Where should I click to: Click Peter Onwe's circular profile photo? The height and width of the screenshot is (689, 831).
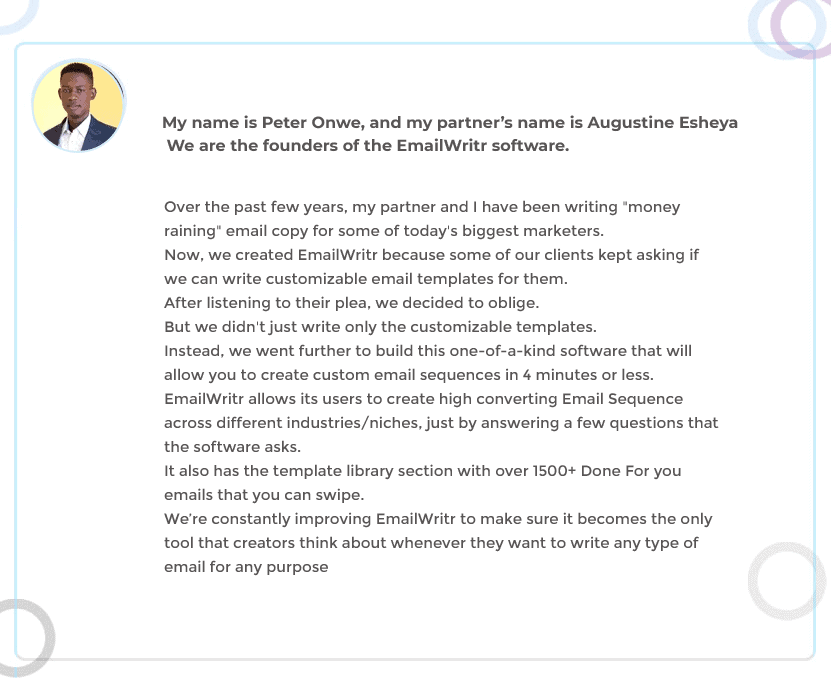(x=79, y=106)
